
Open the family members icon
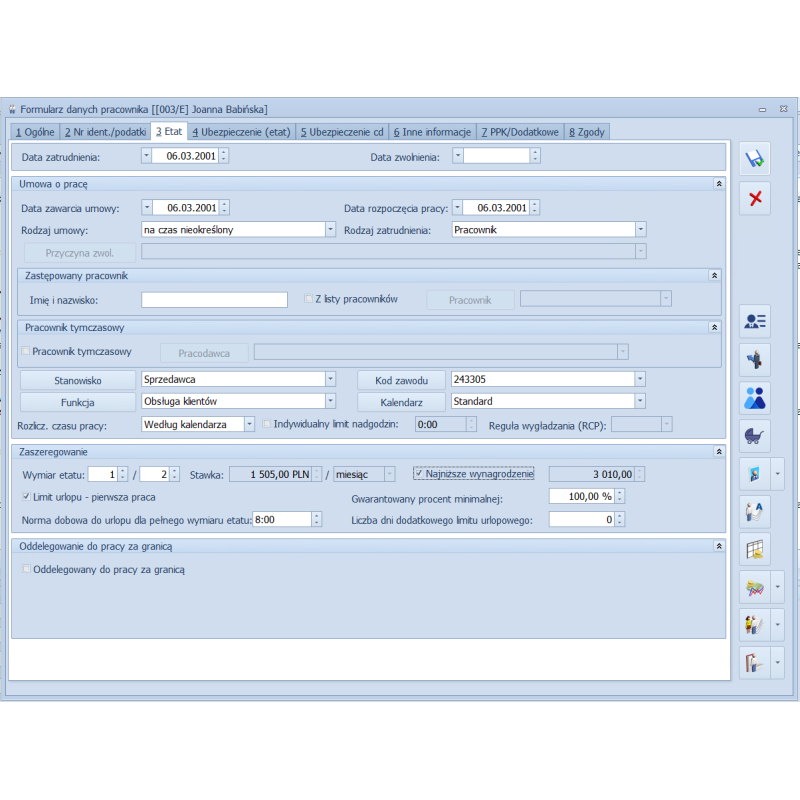click(x=755, y=397)
